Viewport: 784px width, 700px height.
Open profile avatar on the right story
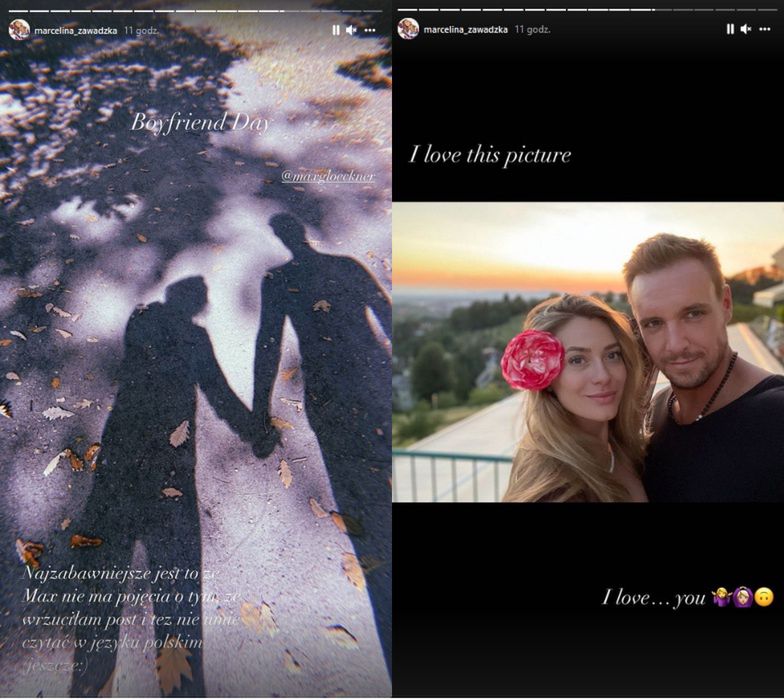pos(408,28)
